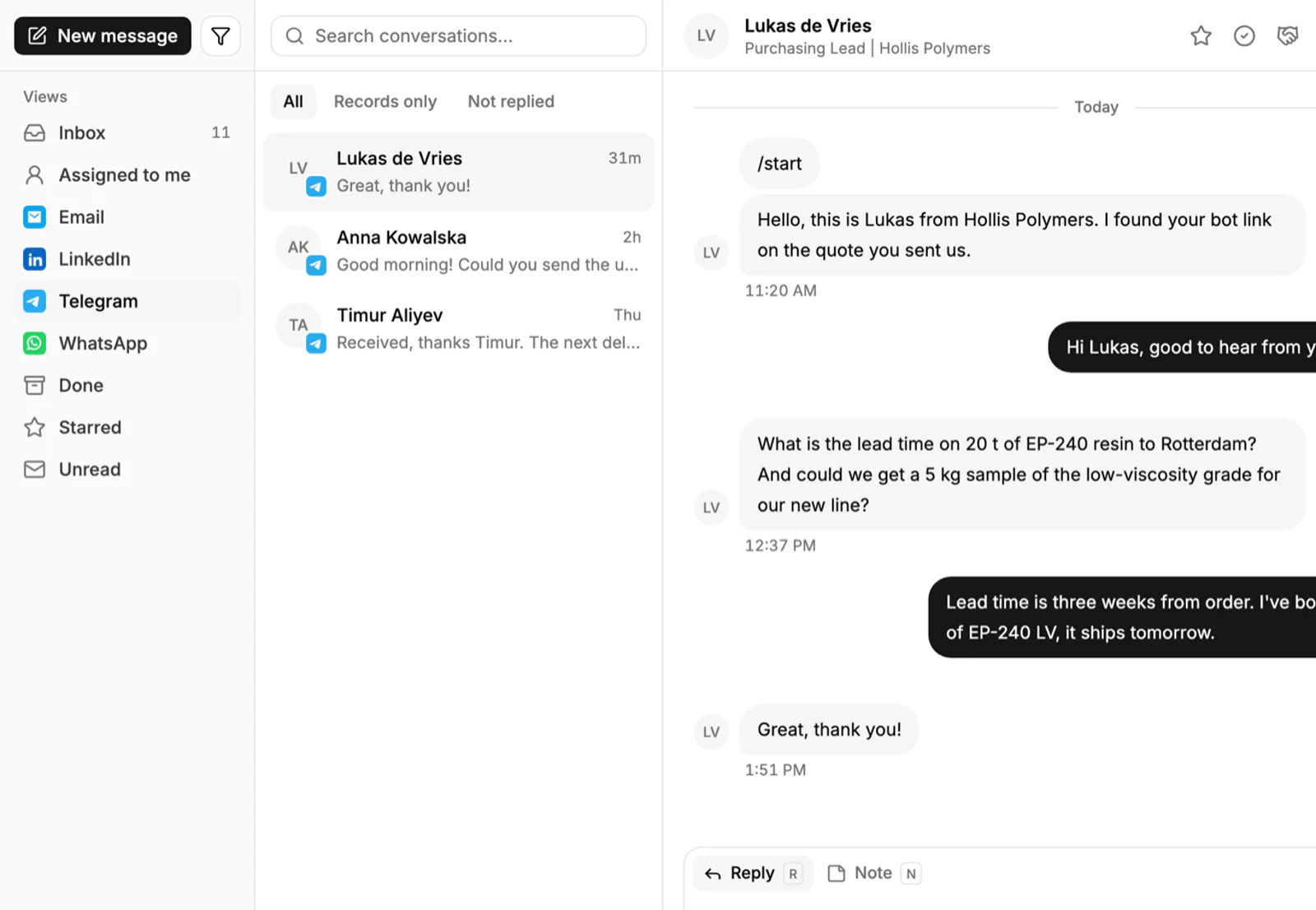Viewport: 1316px width, 910px height.
Task: Click the 'Hi Lukas' reply bubble
Action: (x=1182, y=347)
